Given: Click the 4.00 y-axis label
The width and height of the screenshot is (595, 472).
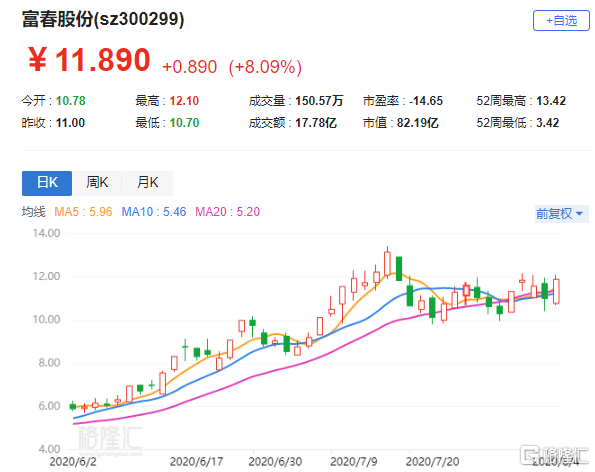Looking at the screenshot, I should click(x=49, y=449).
